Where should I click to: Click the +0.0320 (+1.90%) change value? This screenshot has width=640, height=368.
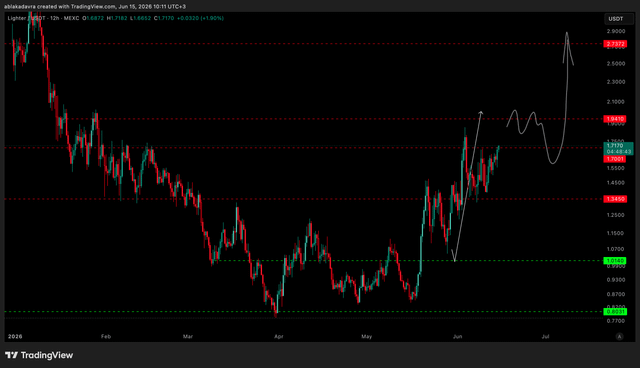coord(200,18)
